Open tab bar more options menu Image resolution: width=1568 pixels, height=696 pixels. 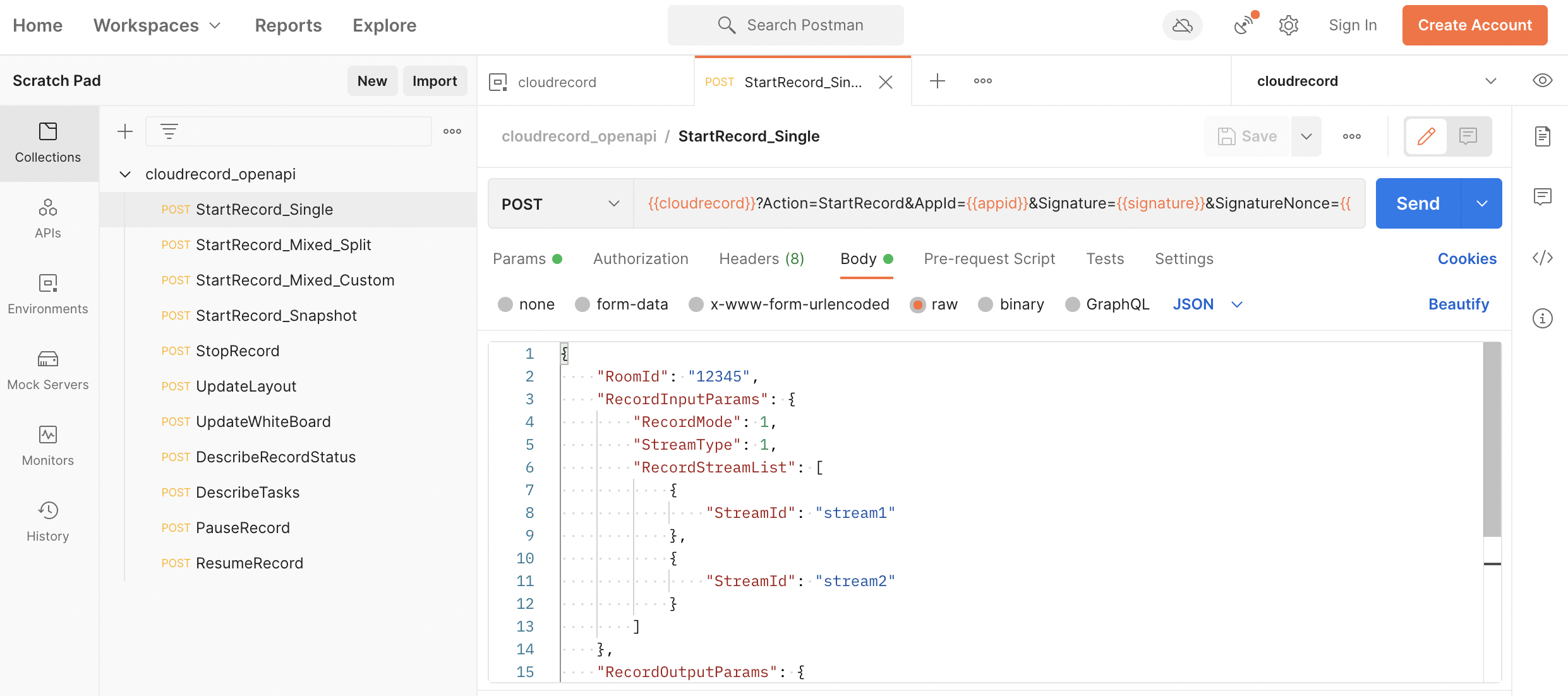(983, 81)
